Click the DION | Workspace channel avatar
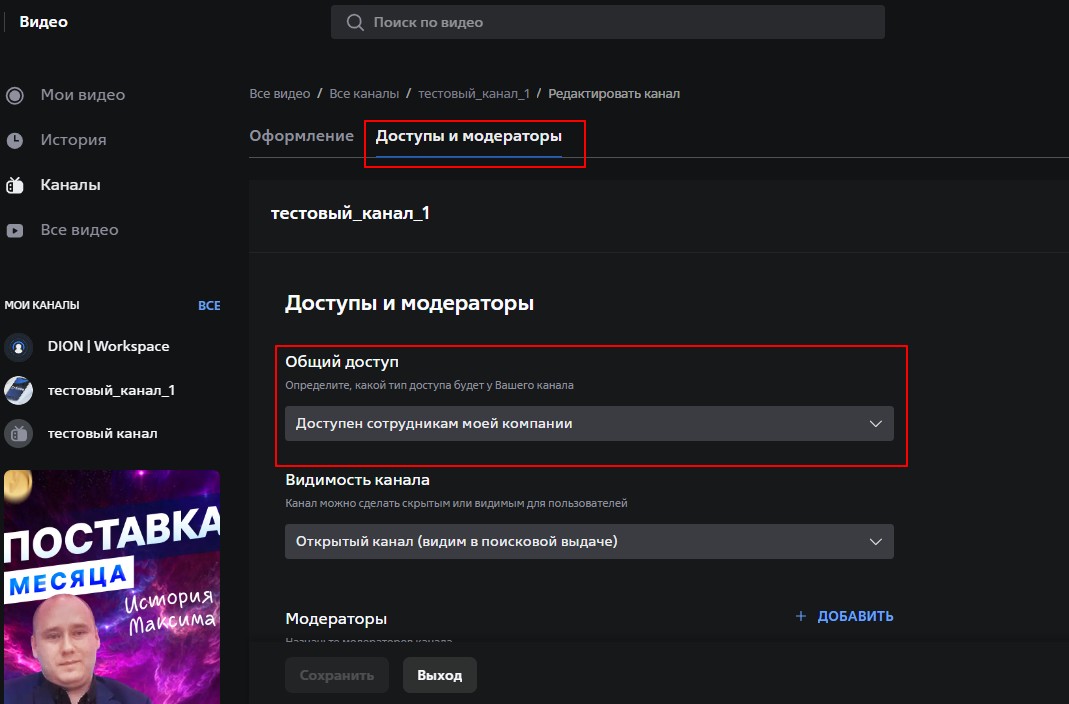Viewport: 1069px width, 704px height. [19, 347]
